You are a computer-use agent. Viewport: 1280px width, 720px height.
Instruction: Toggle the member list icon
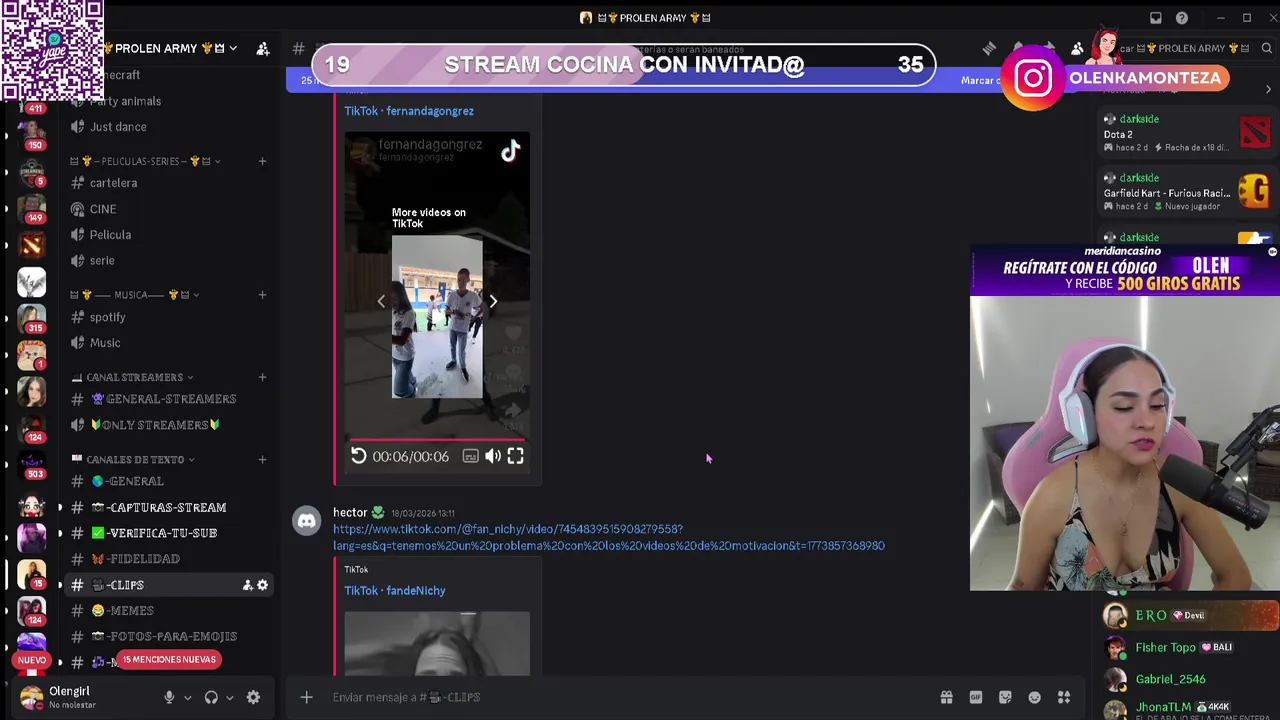coord(1077,48)
